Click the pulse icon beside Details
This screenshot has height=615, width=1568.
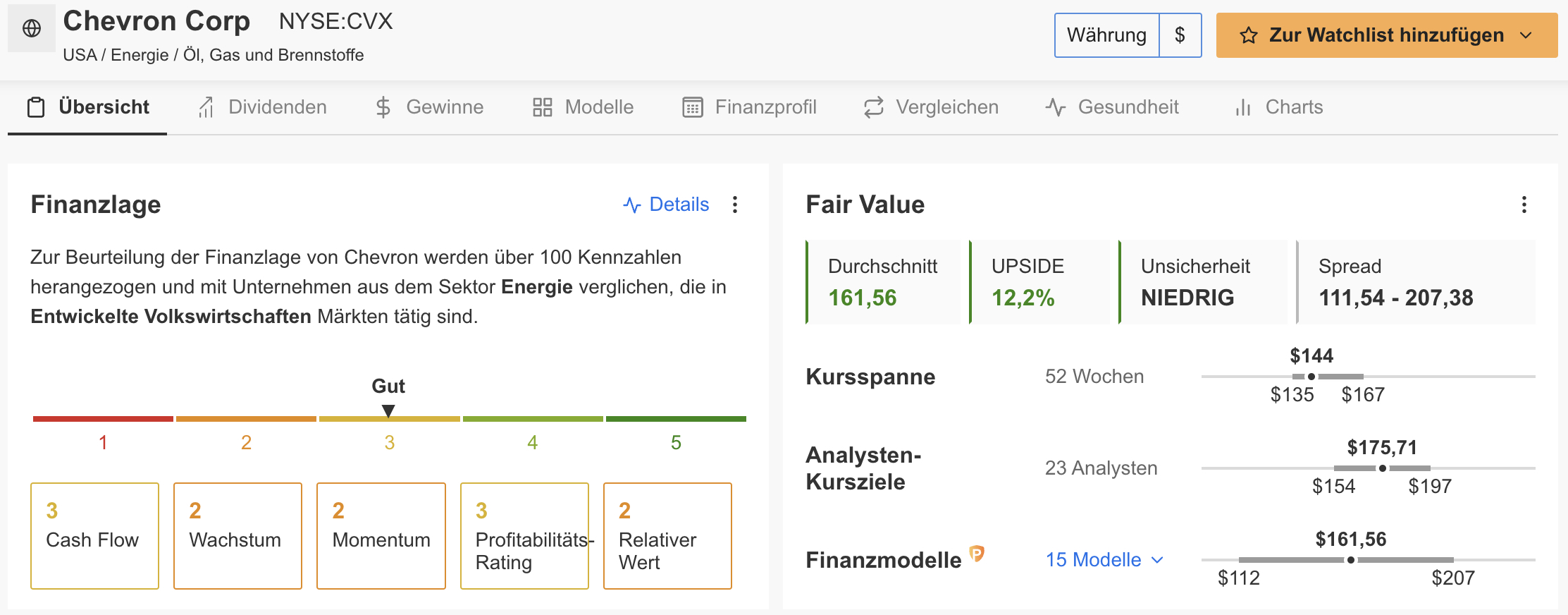click(x=632, y=205)
